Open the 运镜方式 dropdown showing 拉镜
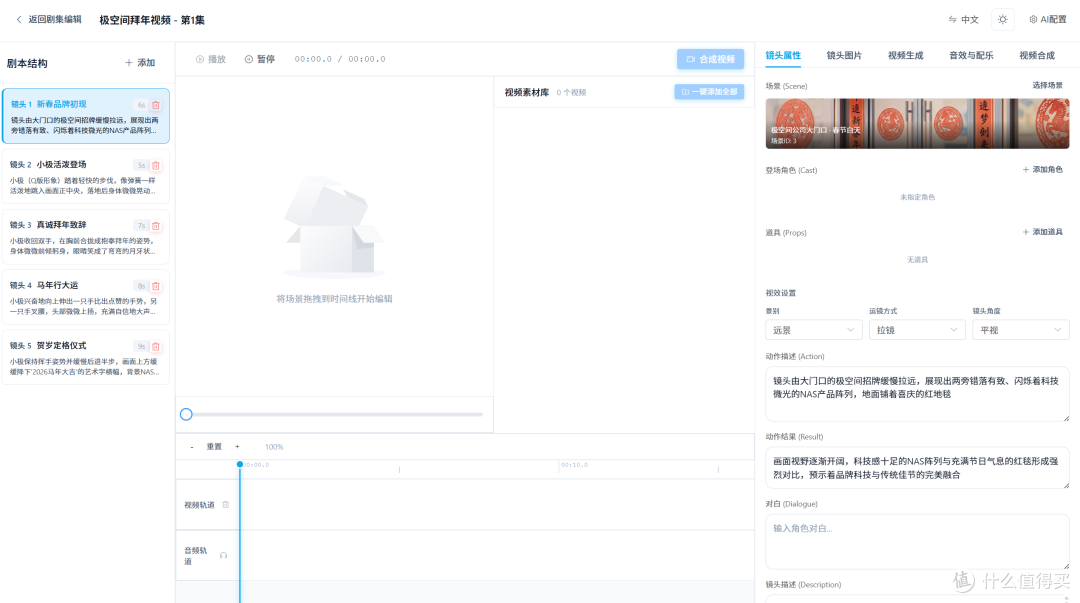This screenshot has width=1080, height=603. point(917,330)
